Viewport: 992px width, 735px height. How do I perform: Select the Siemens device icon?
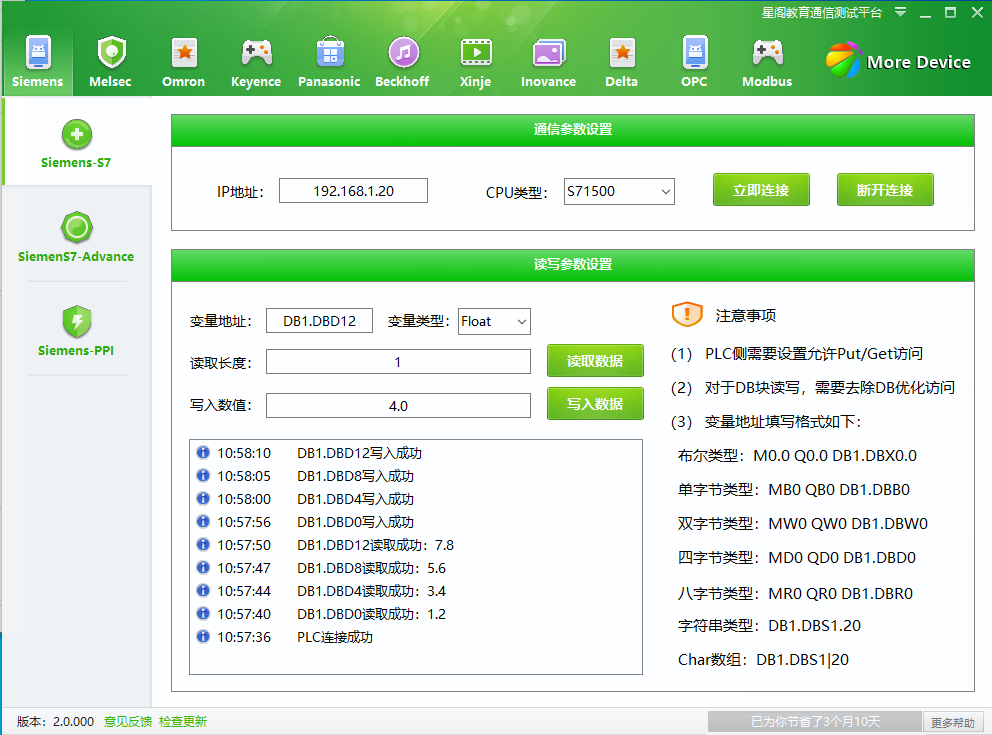pos(38,53)
